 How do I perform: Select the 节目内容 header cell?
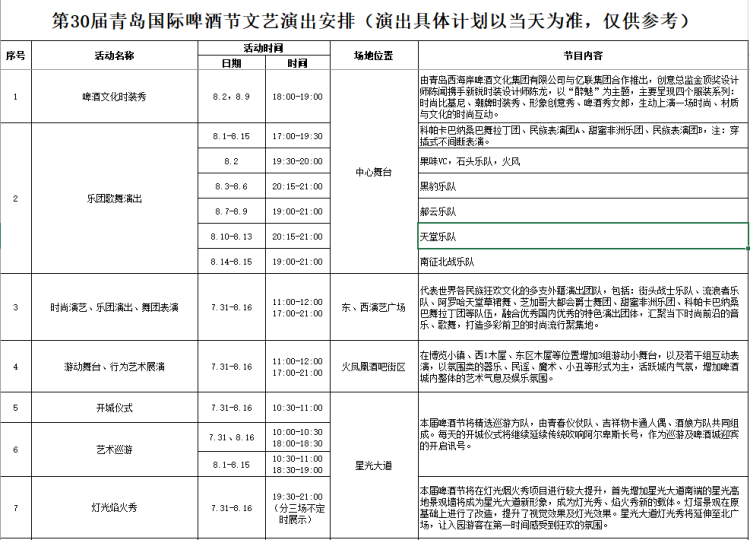[584, 55]
